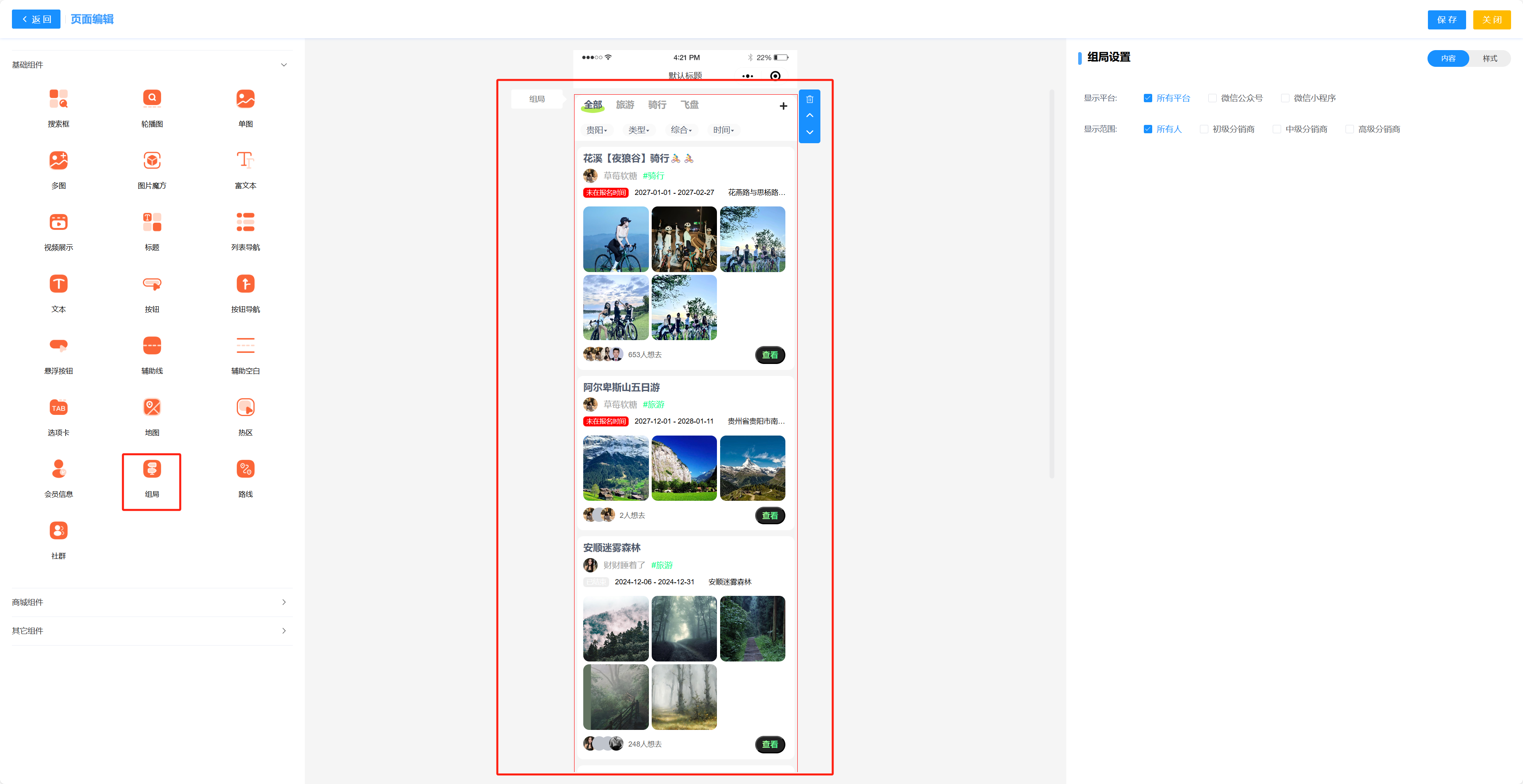Open the first cycling photo thumbnail
1523x784 pixels.
615,239
